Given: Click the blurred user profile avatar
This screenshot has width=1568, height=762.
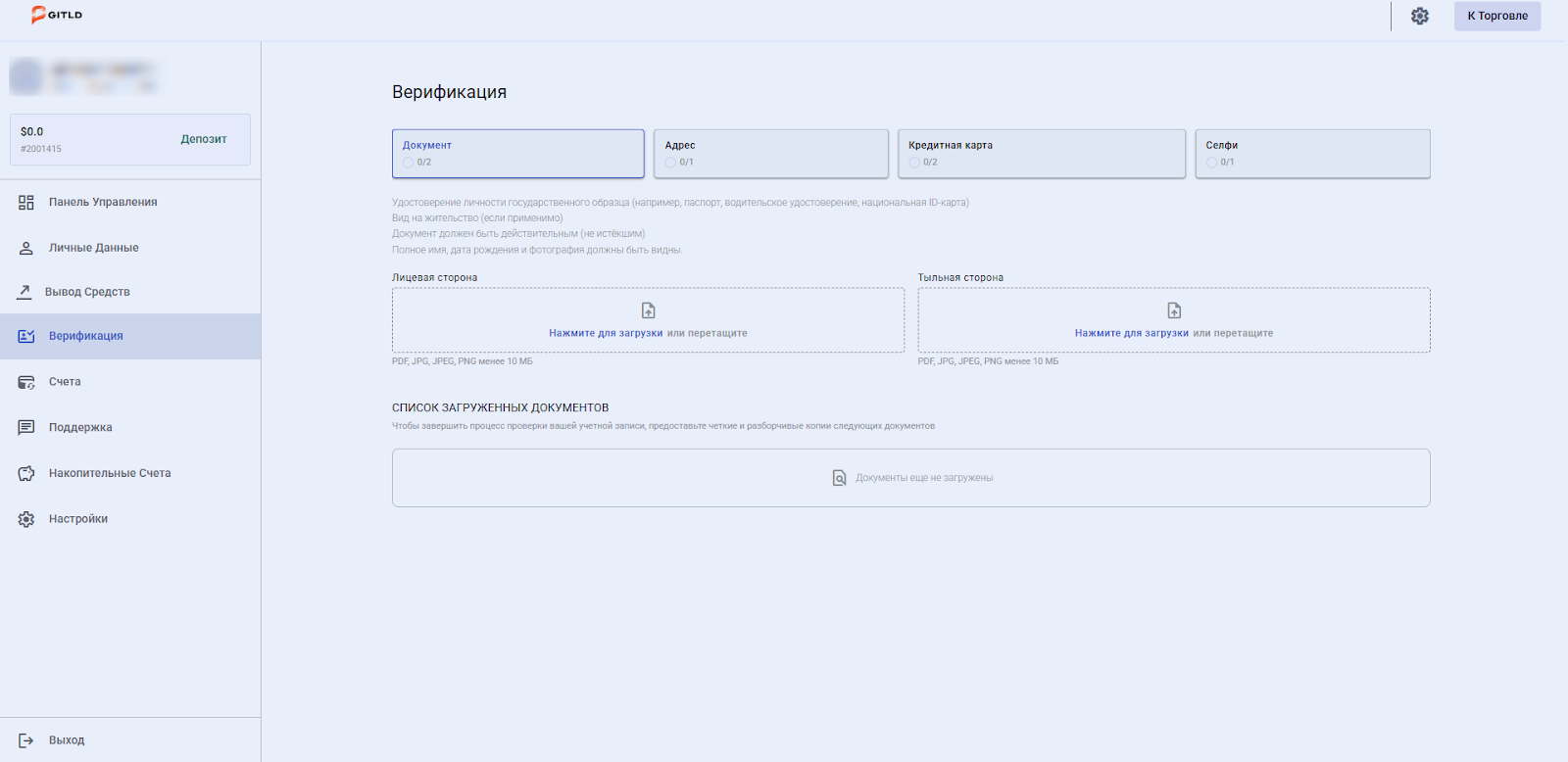Looking at the screenshot, I should pyautogui.click(x=26, y=76).
